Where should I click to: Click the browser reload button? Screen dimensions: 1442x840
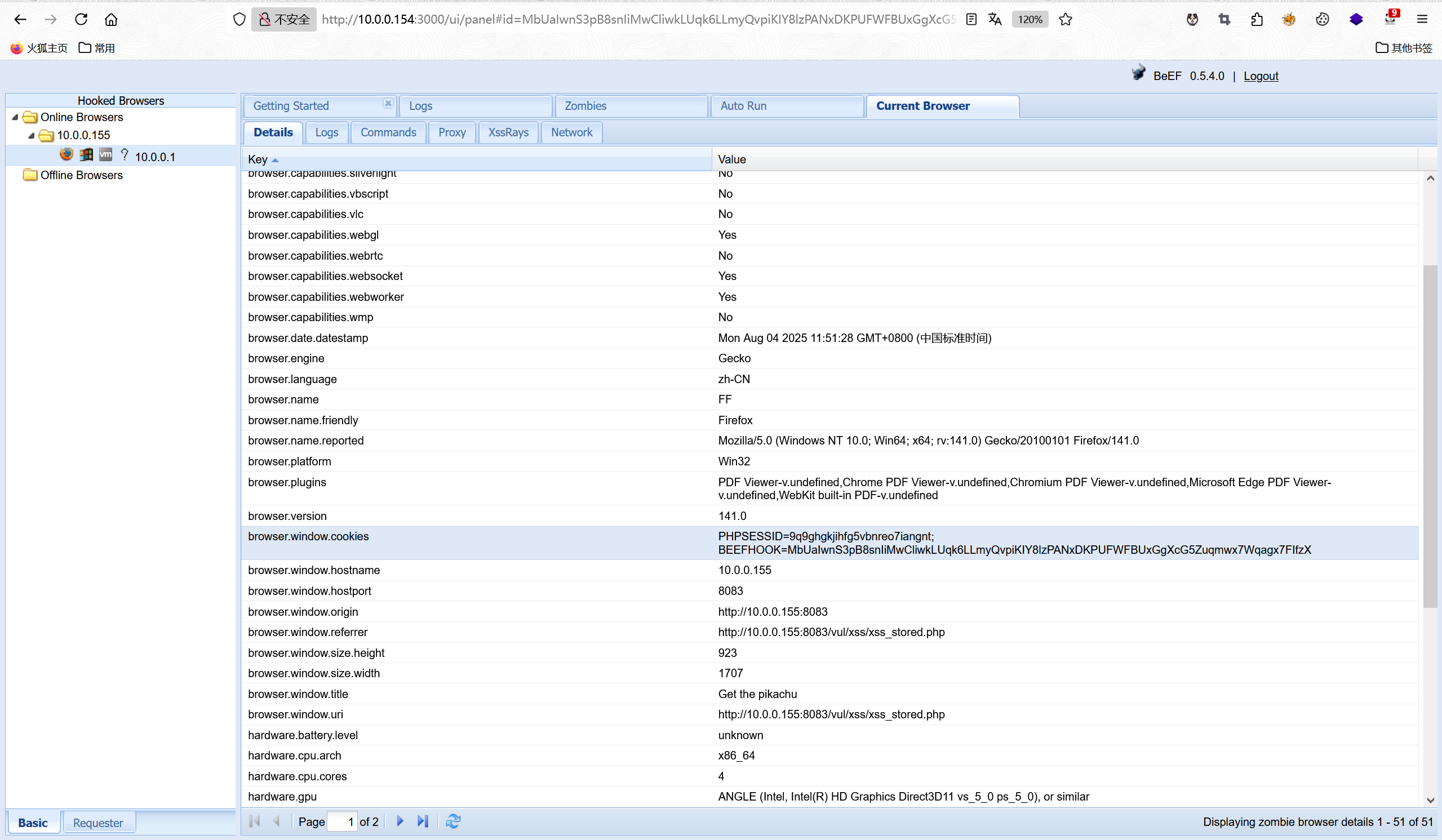81,20
